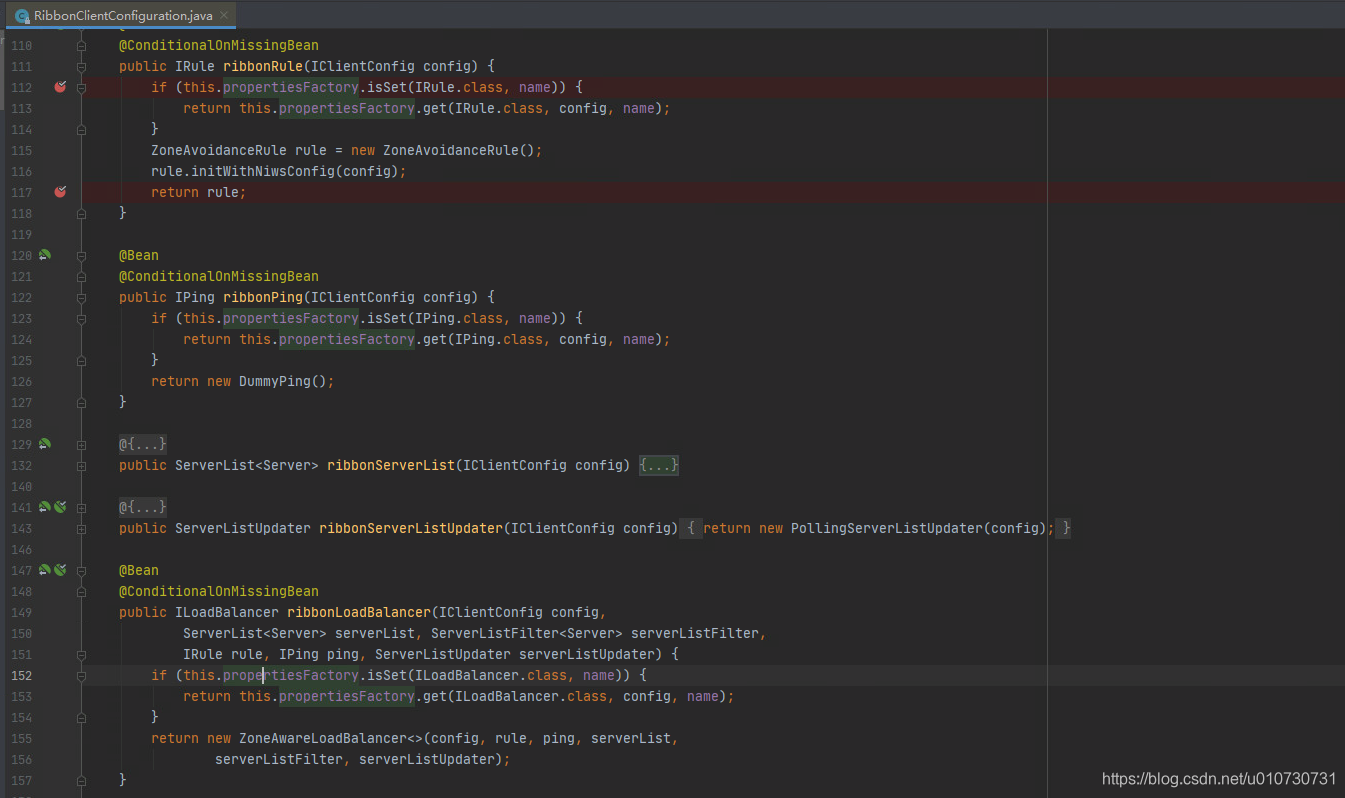Click @ConditionalOnMissingBean annotation on line 121
Image resolution: width=1345 pixels, height=798 pixels.
coord(219,276)
